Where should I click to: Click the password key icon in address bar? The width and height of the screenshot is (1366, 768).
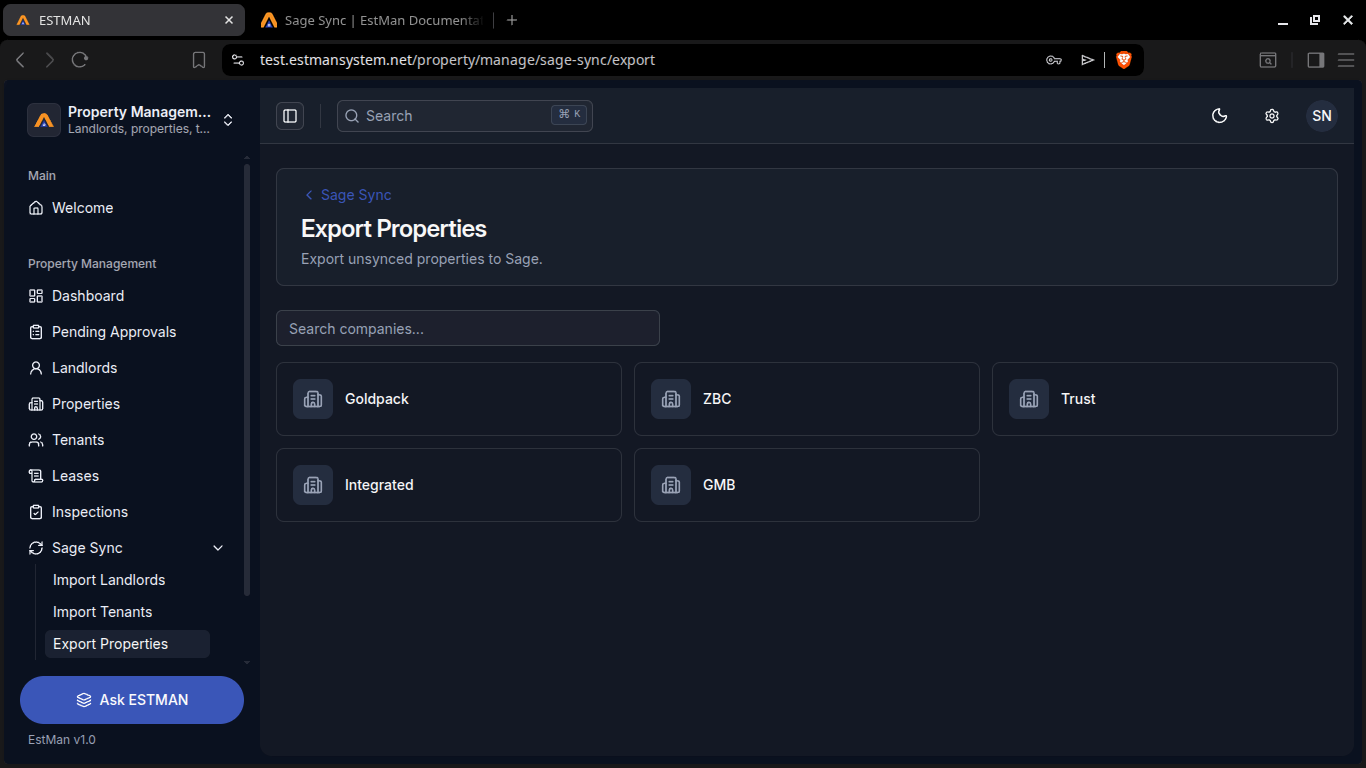click(1054, 60)
